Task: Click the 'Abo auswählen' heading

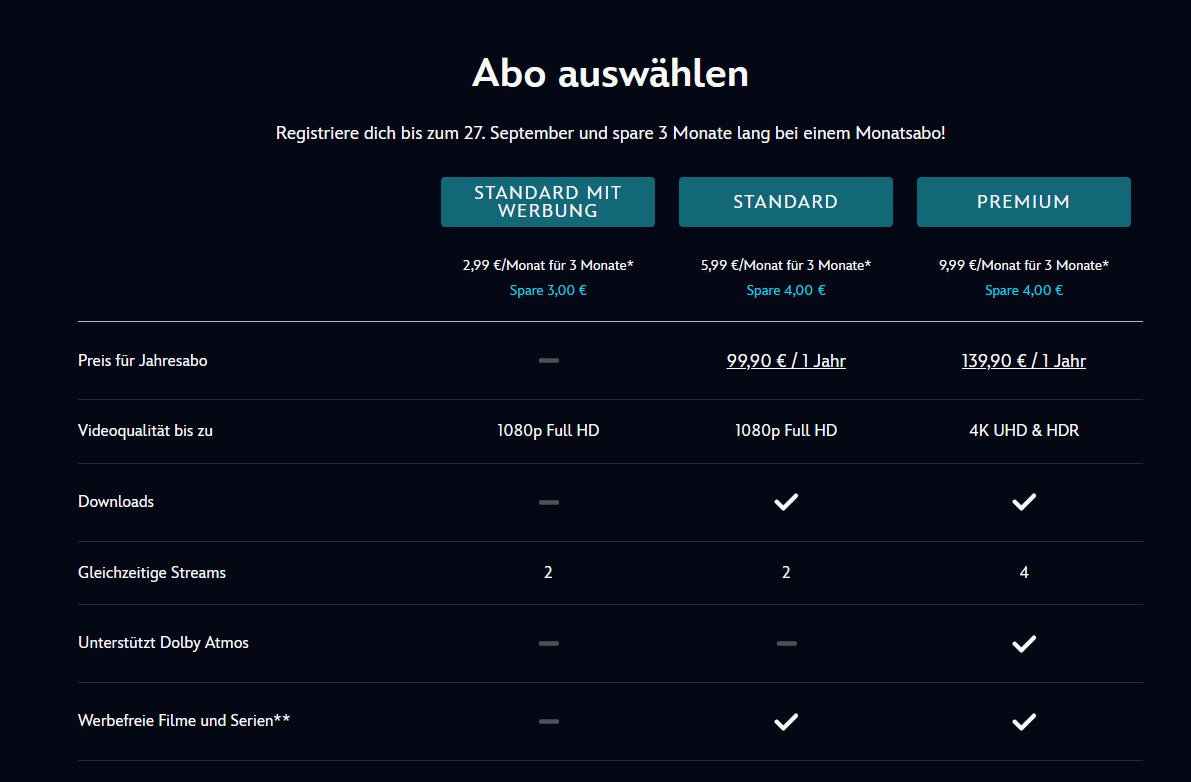Action: [610, 74]
